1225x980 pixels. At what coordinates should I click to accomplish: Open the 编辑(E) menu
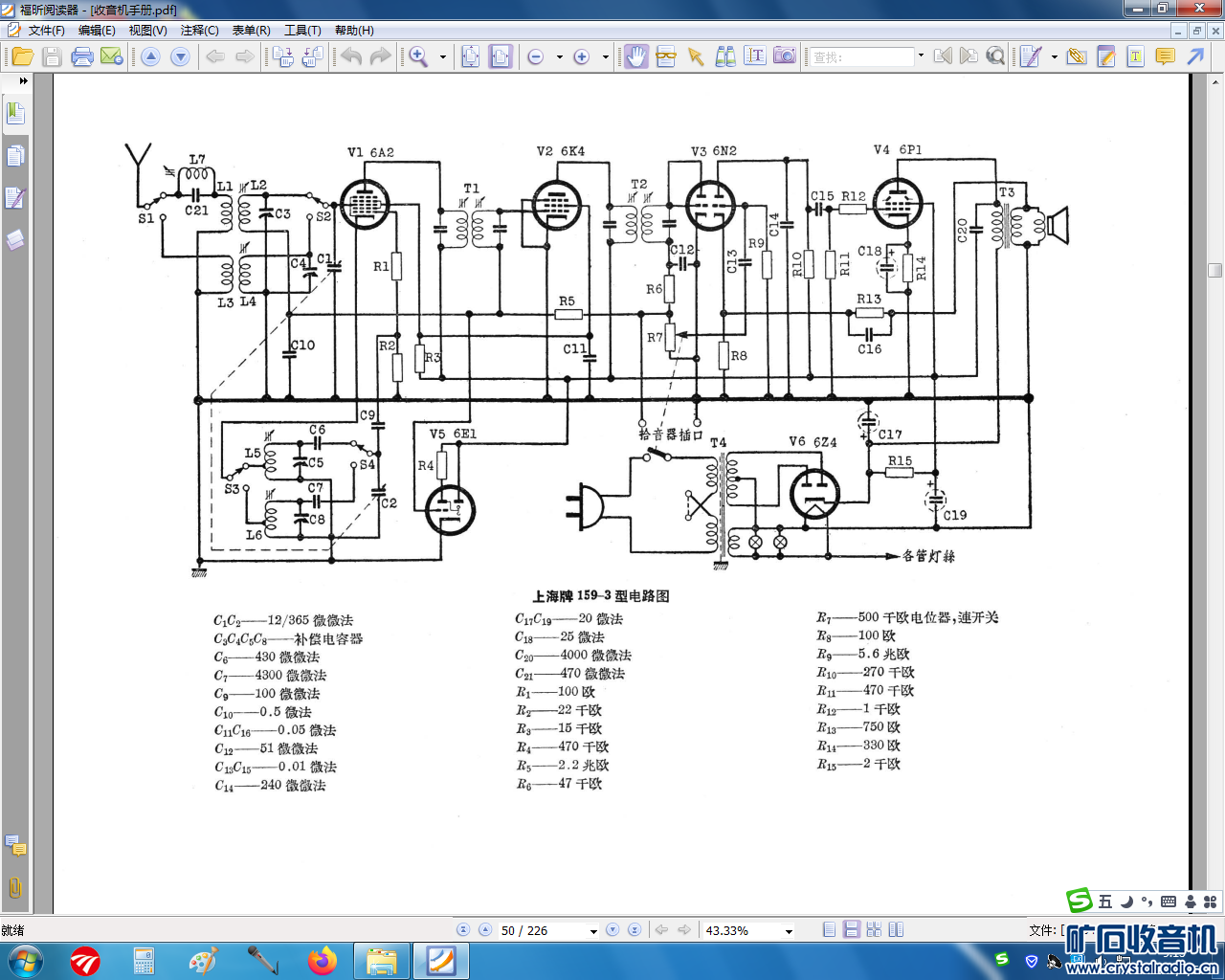[x=97, y=31]
